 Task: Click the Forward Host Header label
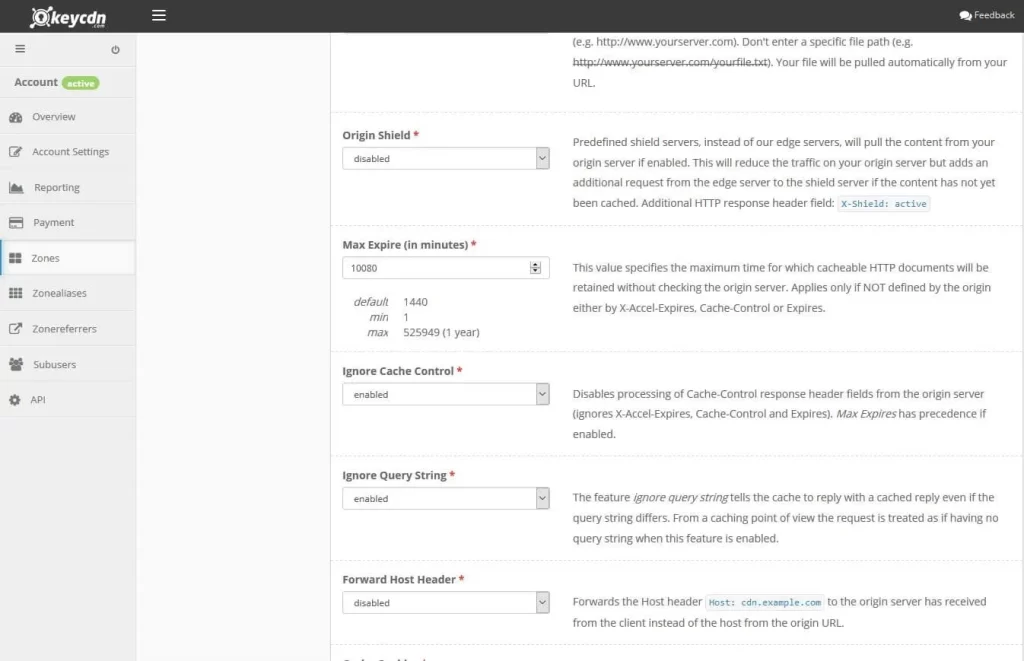(x=399, y=579)
